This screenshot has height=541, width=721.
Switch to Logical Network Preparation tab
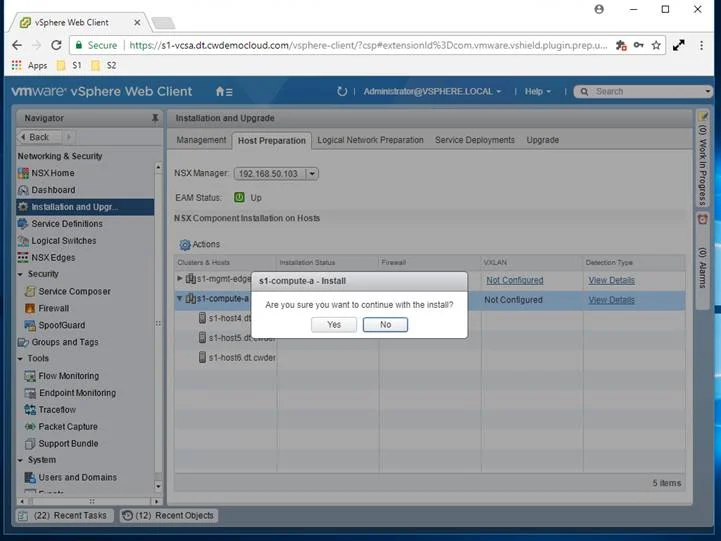[370, 140]
